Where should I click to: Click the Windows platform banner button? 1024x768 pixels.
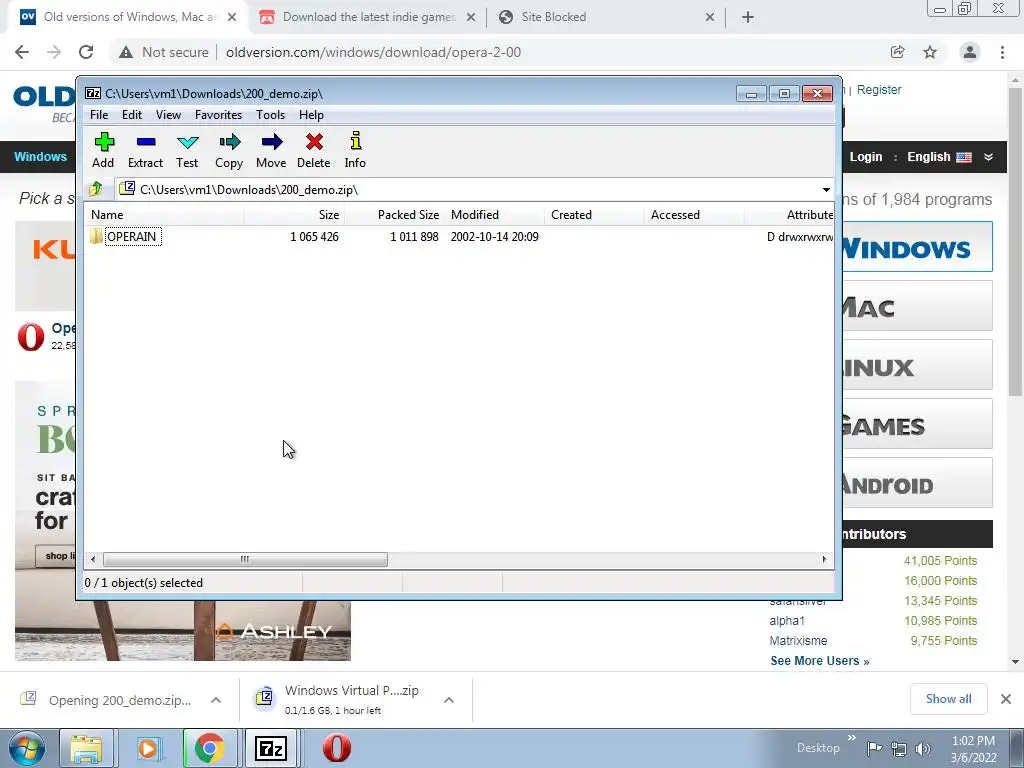coord(917,247)
